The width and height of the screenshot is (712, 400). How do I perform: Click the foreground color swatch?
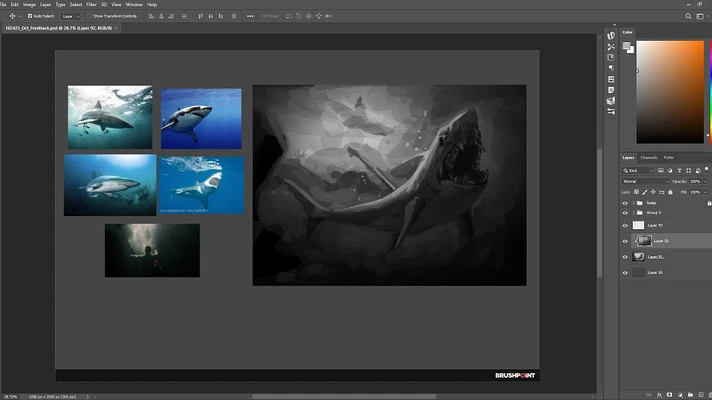click(626, 45)
